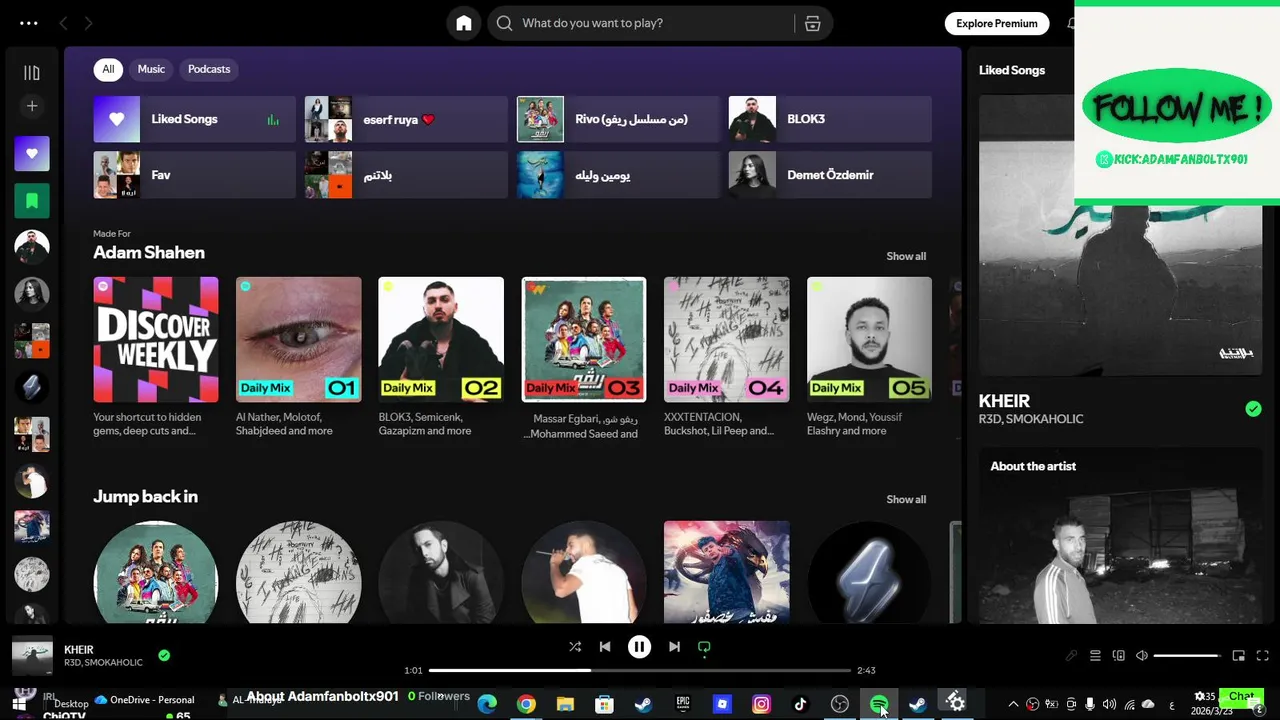Open the three-dots app menu
This screenshot has height=720, width=1280.
pyautogui.click(x=29, y=23)
